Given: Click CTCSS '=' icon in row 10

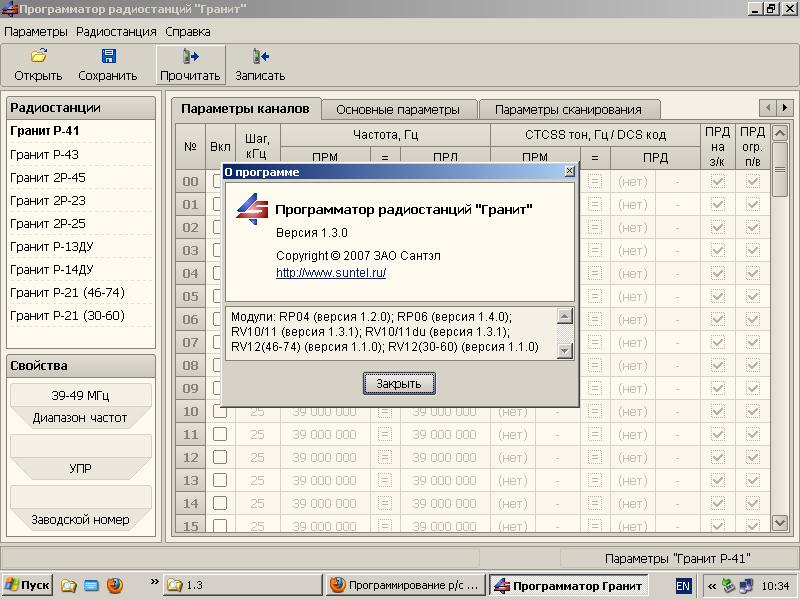Looking at the screenshot, I should 595,411.
